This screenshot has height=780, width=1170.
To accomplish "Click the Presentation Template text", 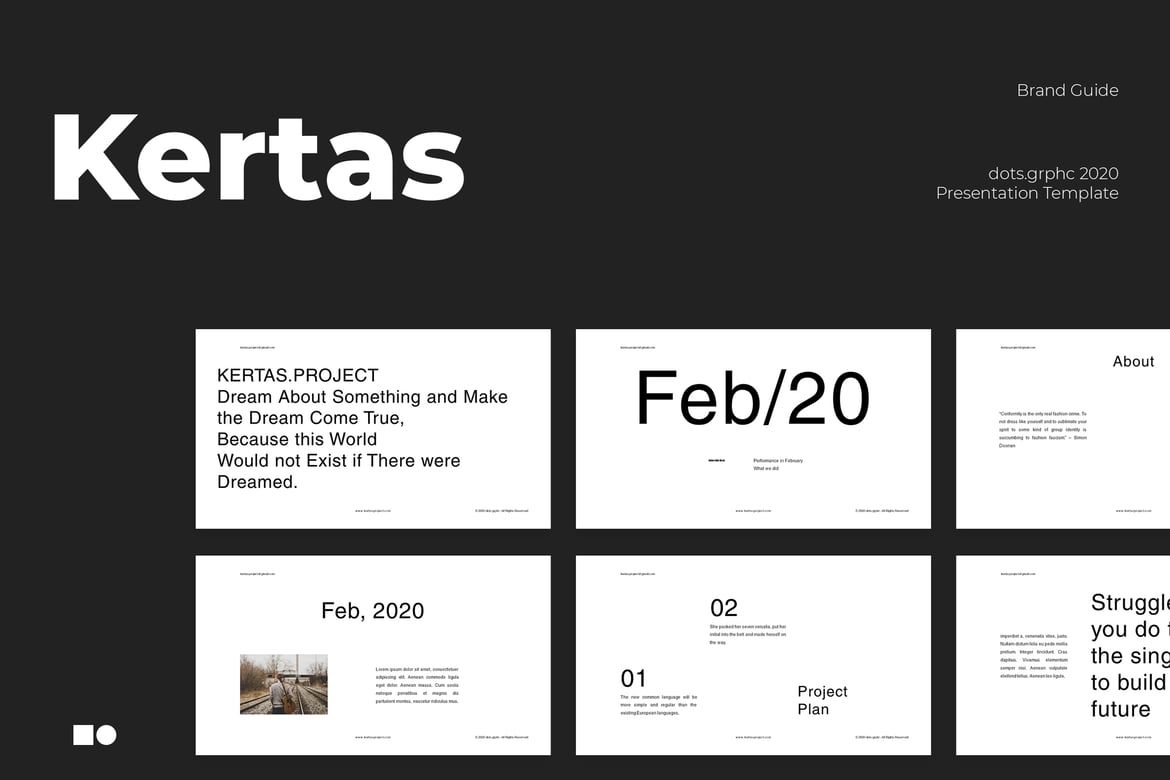I will click(x=1027, y=193).
